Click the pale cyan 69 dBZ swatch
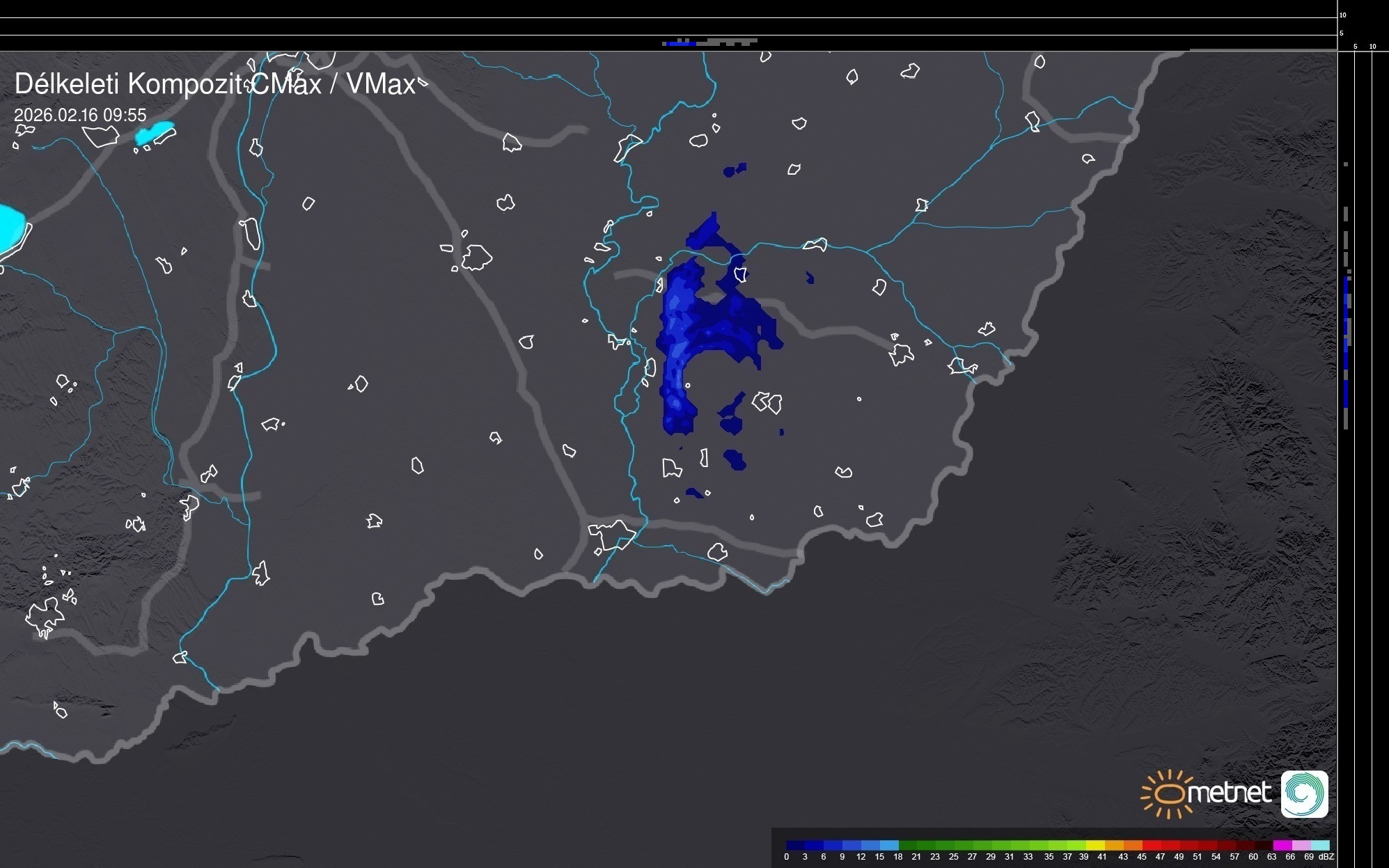Screen dimensions: 1389x868 click(1320, 845)
